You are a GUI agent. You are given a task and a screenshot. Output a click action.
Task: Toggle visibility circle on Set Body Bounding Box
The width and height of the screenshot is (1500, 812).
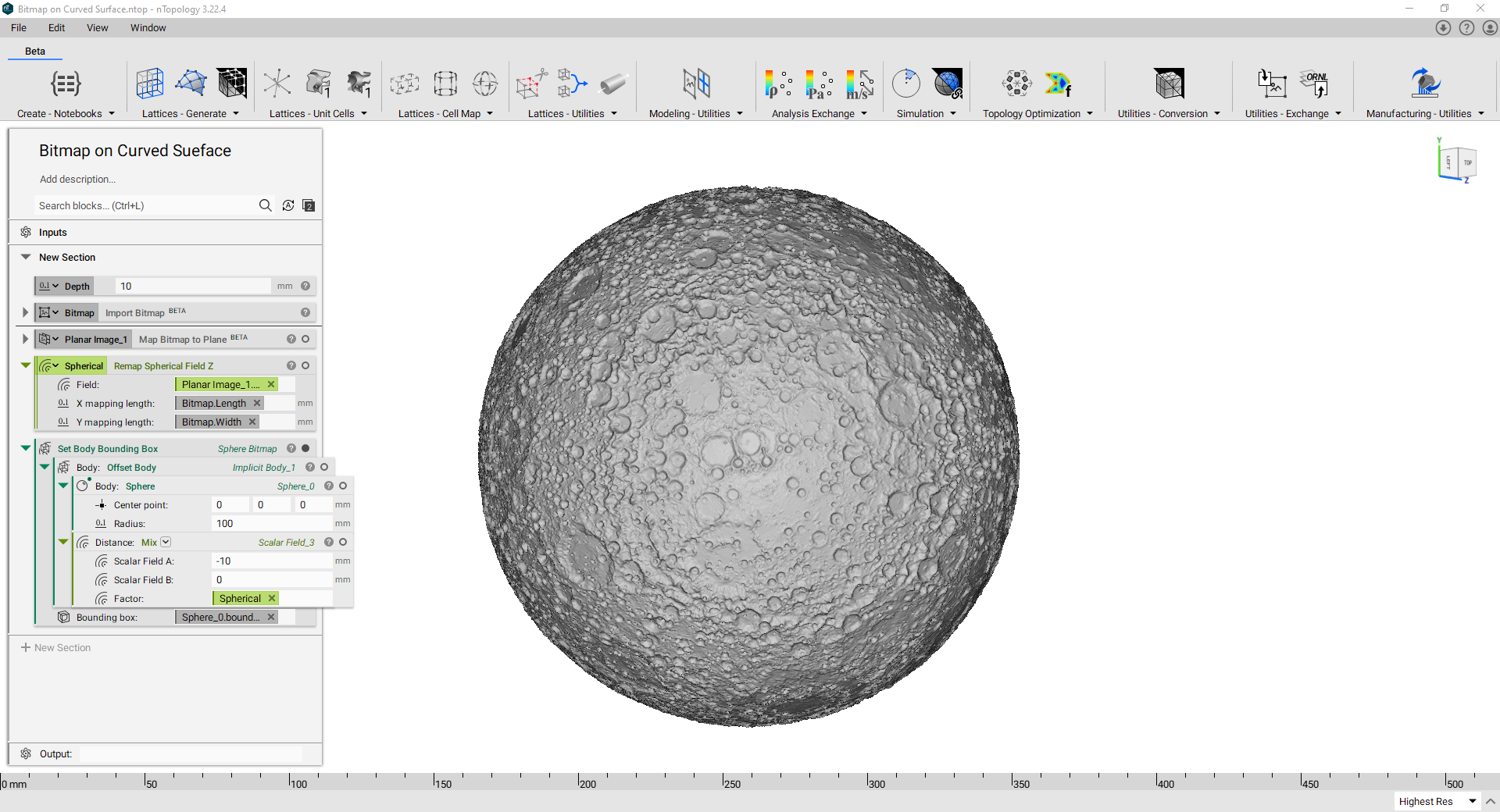(305, 448)
